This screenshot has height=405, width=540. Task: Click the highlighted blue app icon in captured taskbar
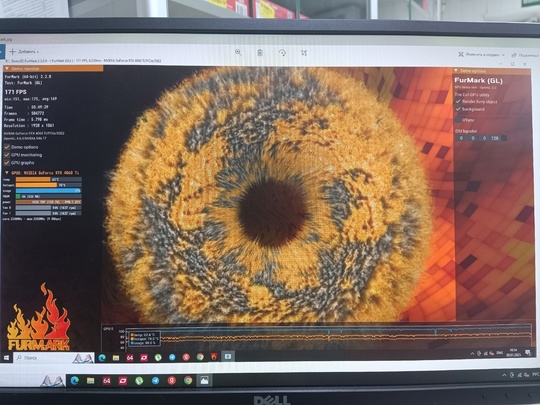[228, 356]
